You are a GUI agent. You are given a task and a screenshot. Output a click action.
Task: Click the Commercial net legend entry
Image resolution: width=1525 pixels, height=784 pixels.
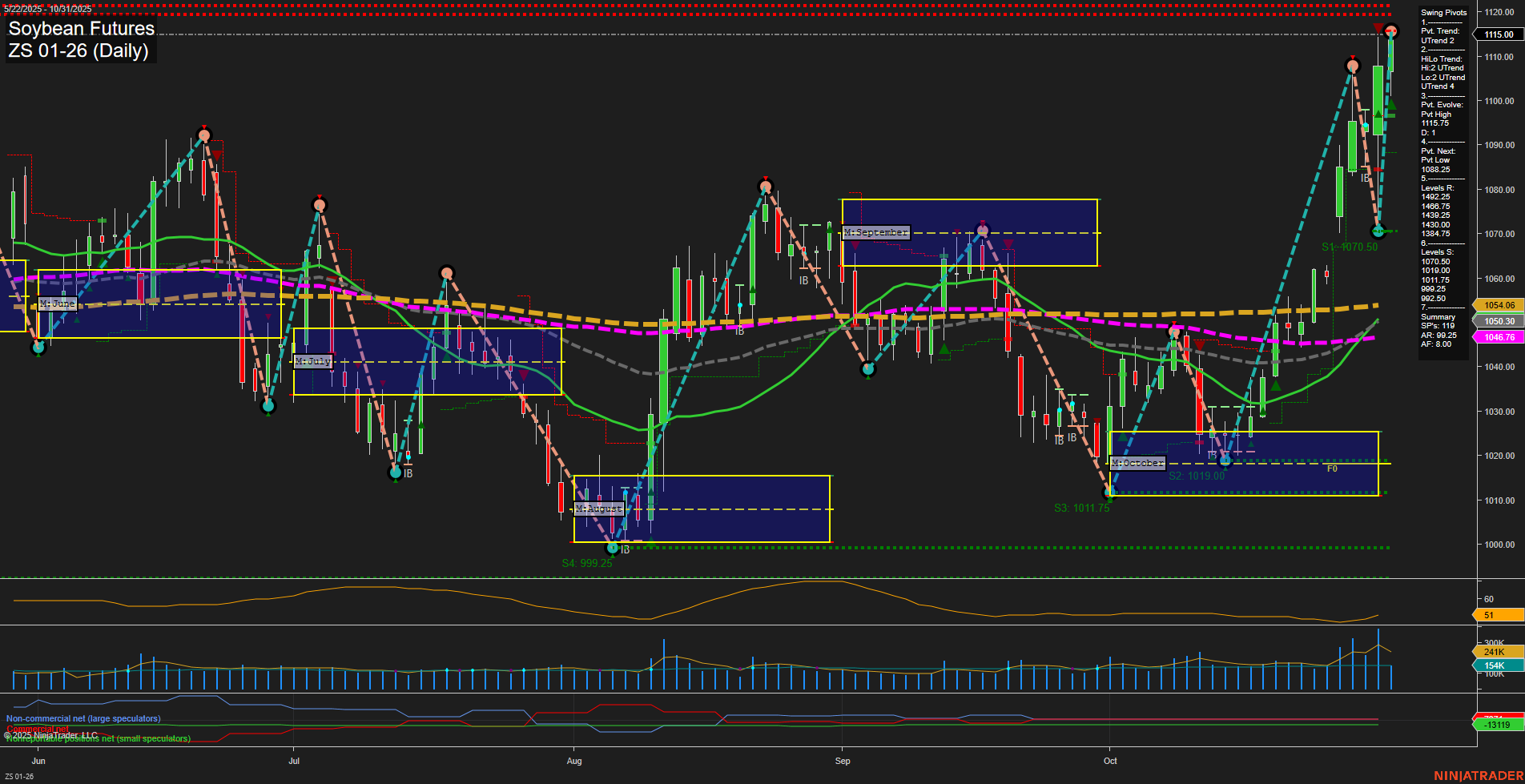36,730
